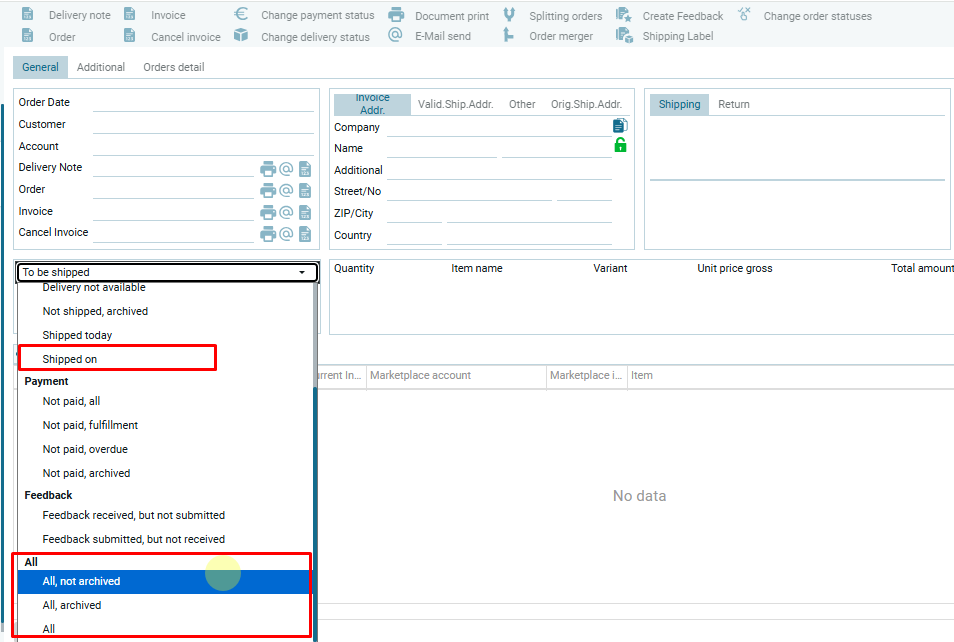Click the Splitting orders icon
The width and height of the screenshot is (954, 642).
(x=509, y=15)
